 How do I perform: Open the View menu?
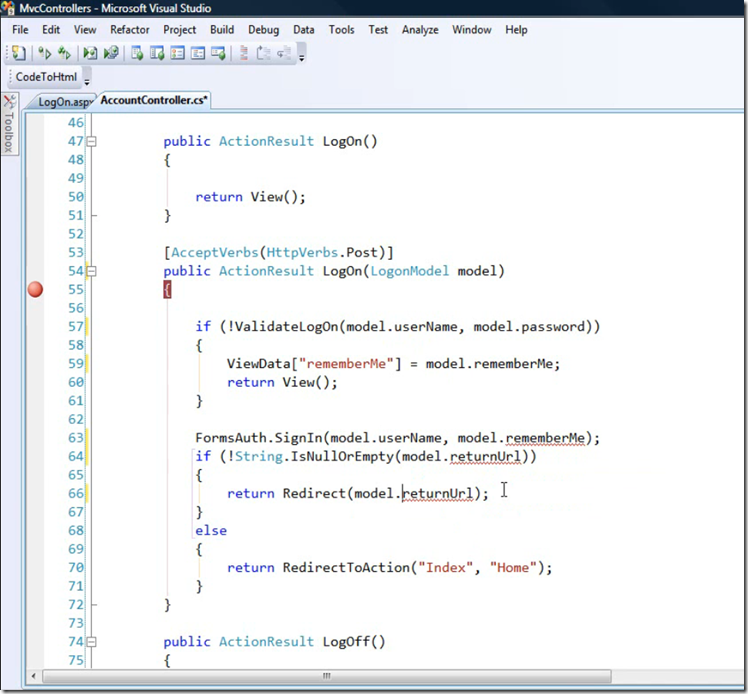tap(85, 30)
